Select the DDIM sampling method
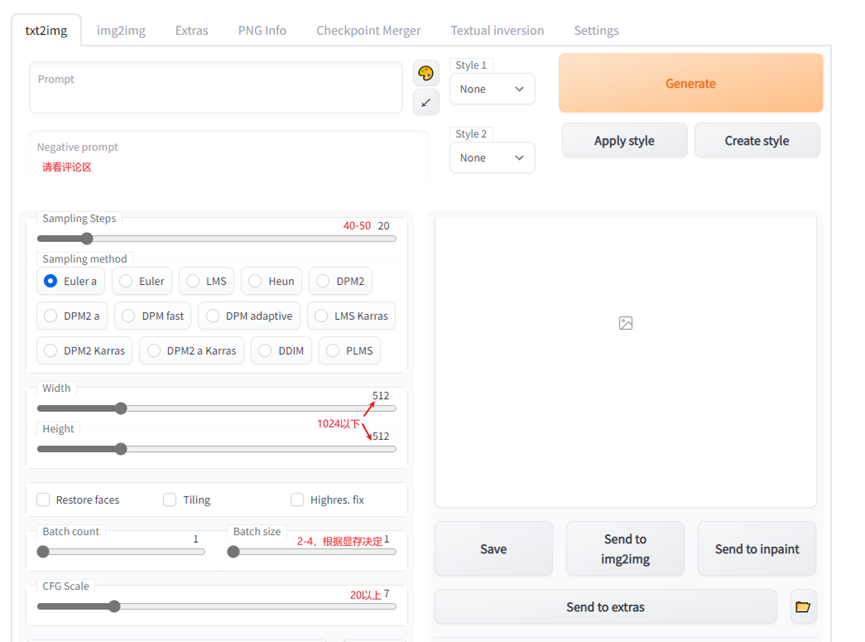 coord(281,351)
